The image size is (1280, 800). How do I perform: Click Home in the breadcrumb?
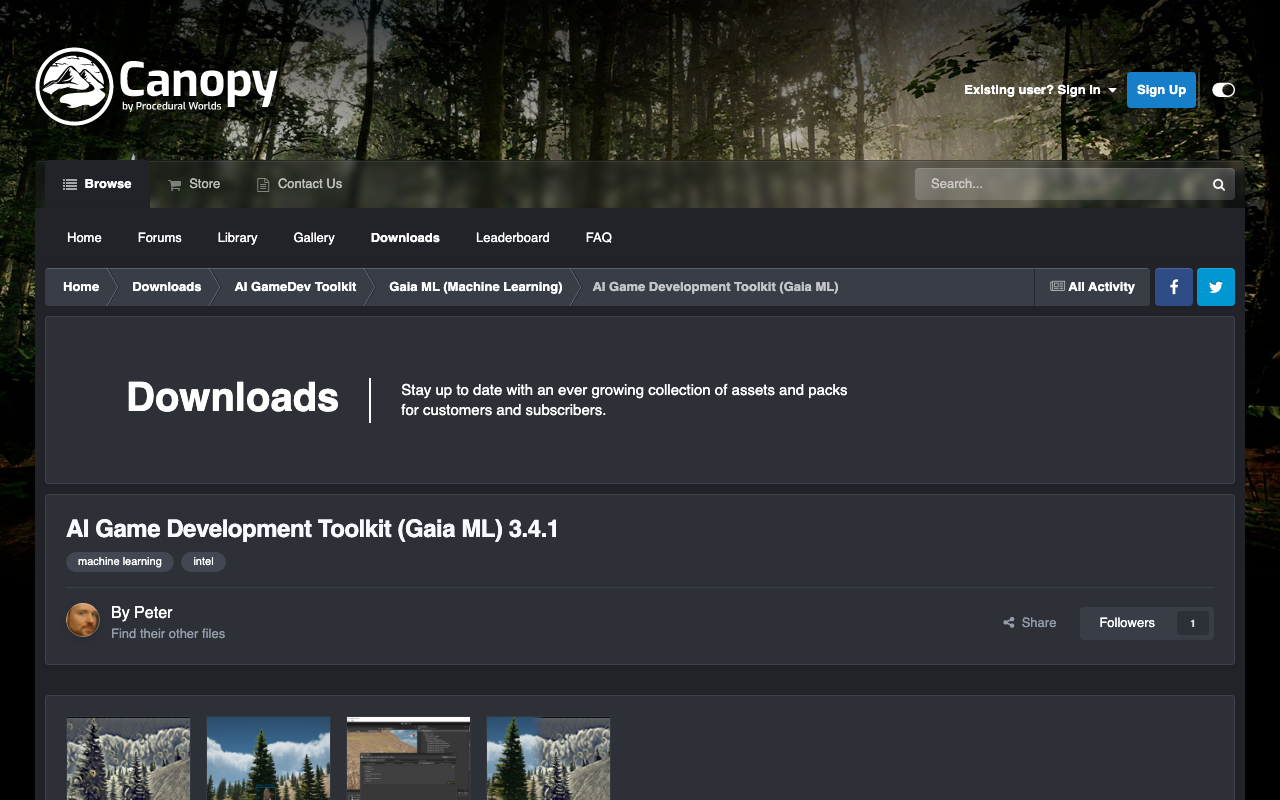[81, 287]
